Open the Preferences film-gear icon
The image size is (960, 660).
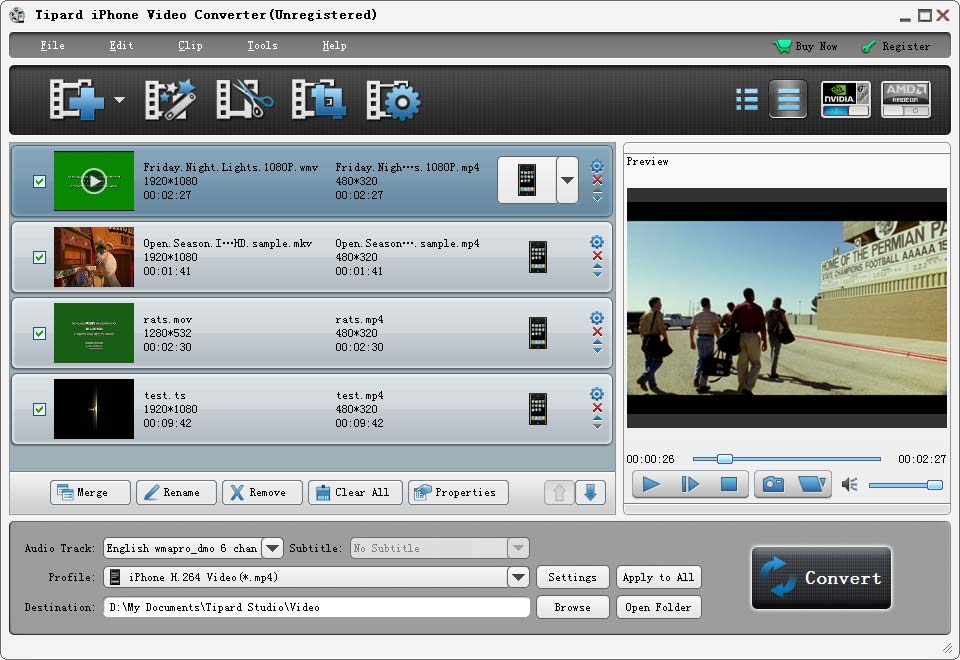[x=394, y=99]
